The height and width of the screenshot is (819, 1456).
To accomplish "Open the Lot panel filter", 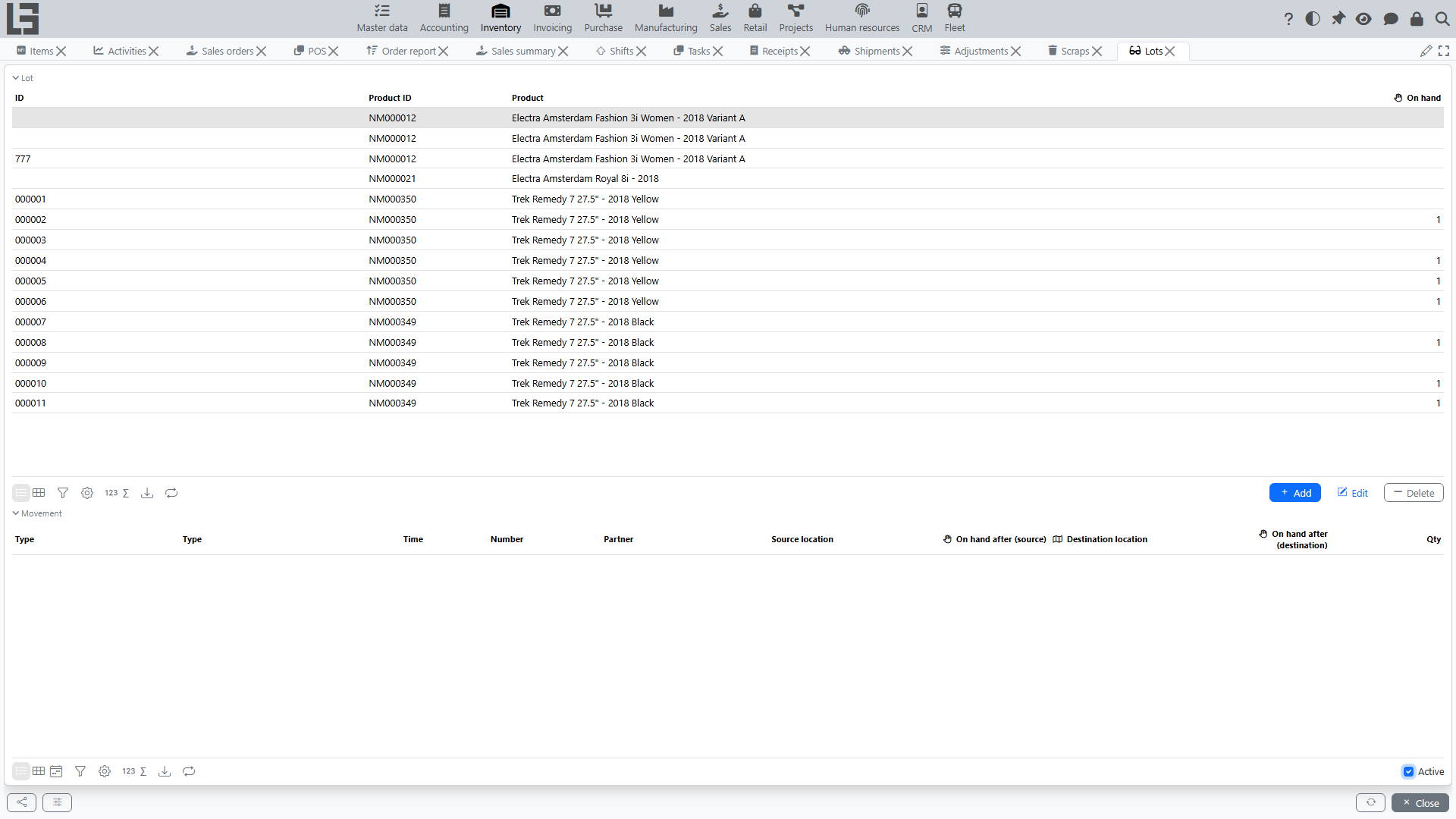I will click(63, 493).
